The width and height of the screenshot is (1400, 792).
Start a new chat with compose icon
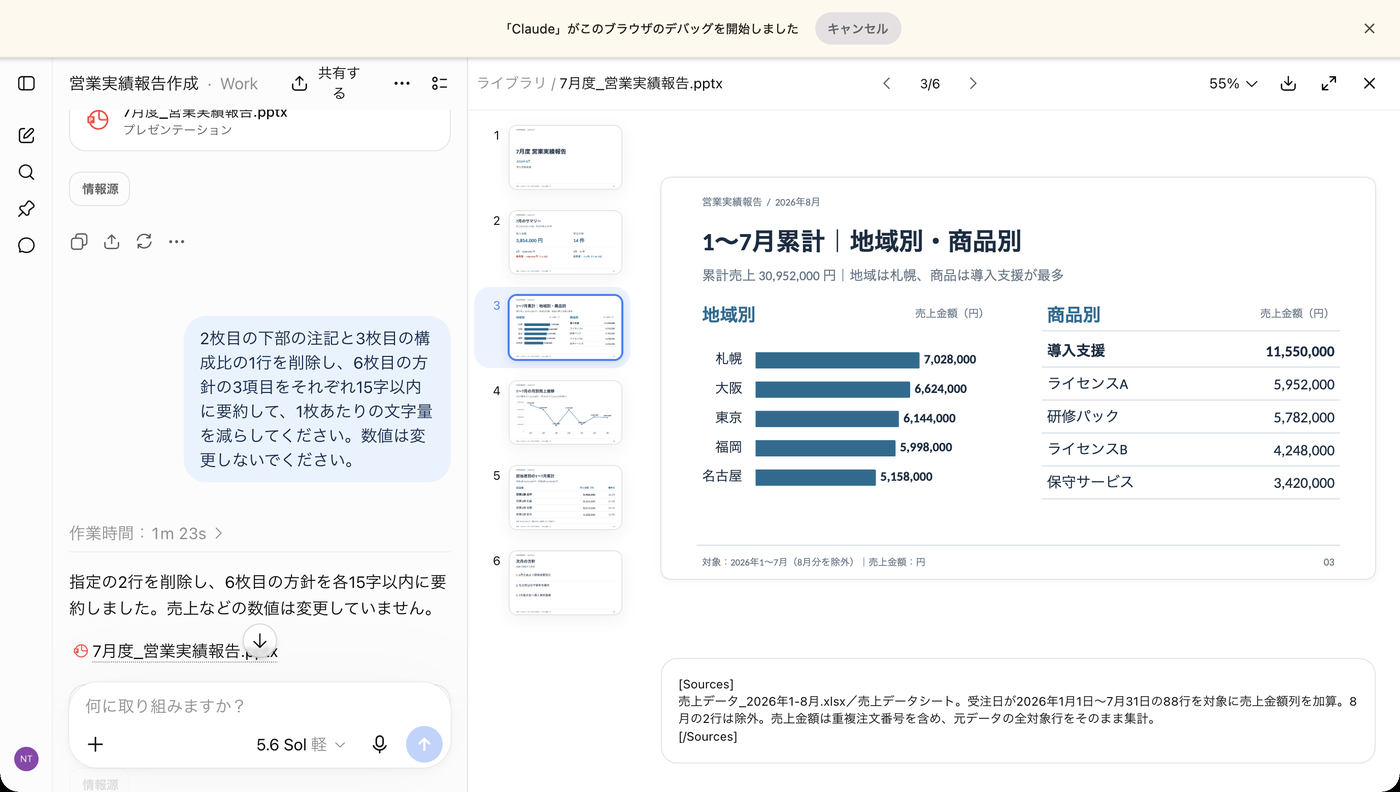click(27, 135)
